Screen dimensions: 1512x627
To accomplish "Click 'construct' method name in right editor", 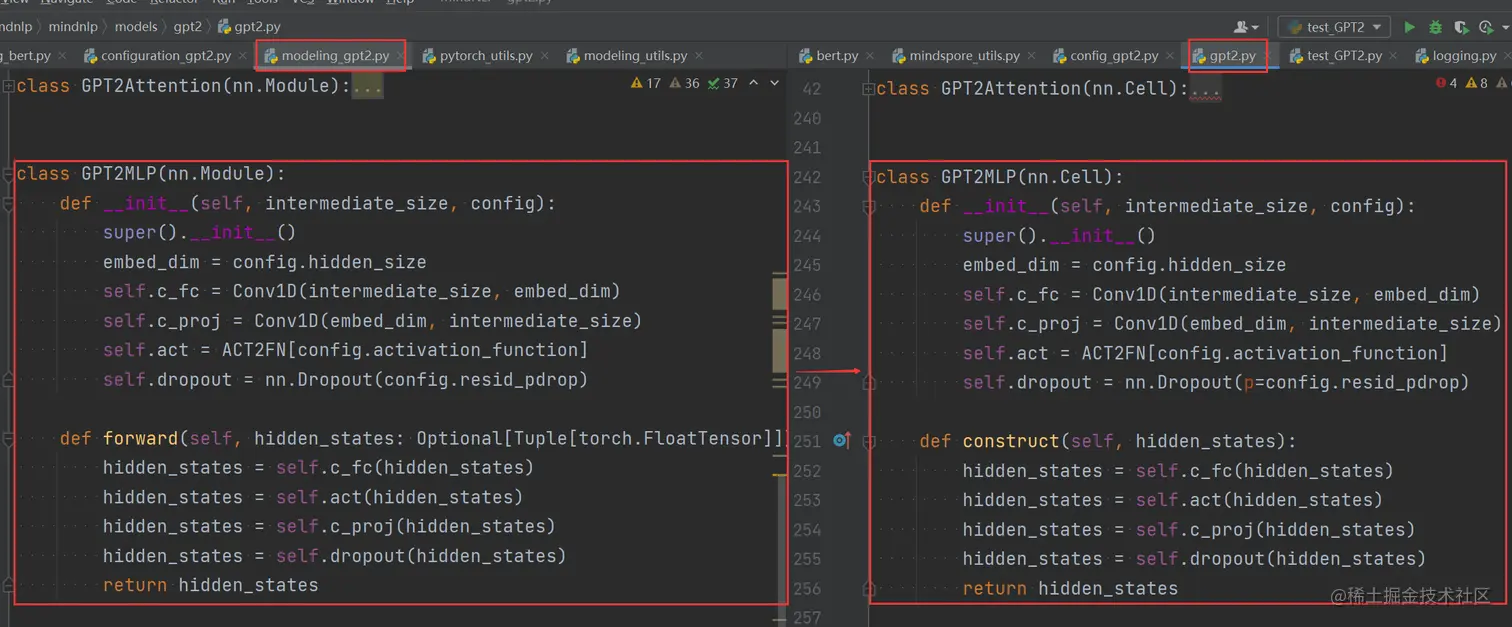I will point(1011,441).
